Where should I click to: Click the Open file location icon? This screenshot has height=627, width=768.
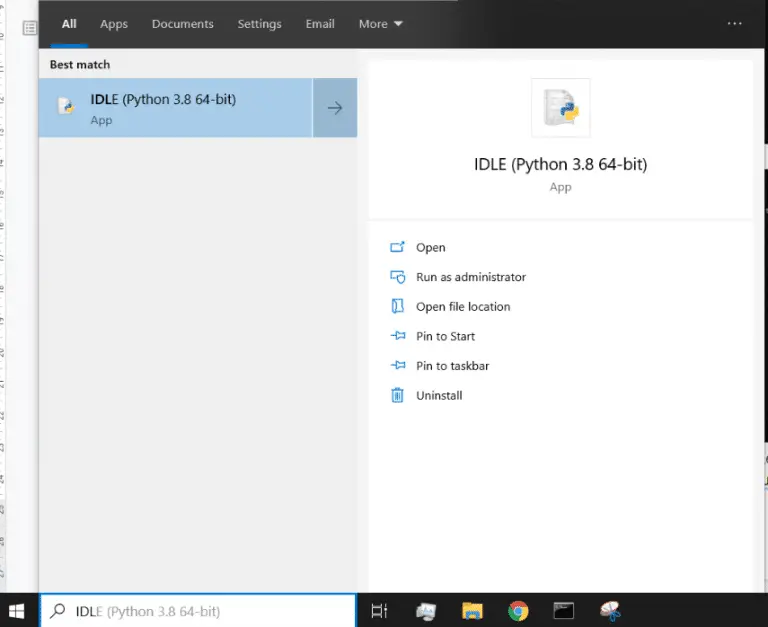tap(397, 307)
